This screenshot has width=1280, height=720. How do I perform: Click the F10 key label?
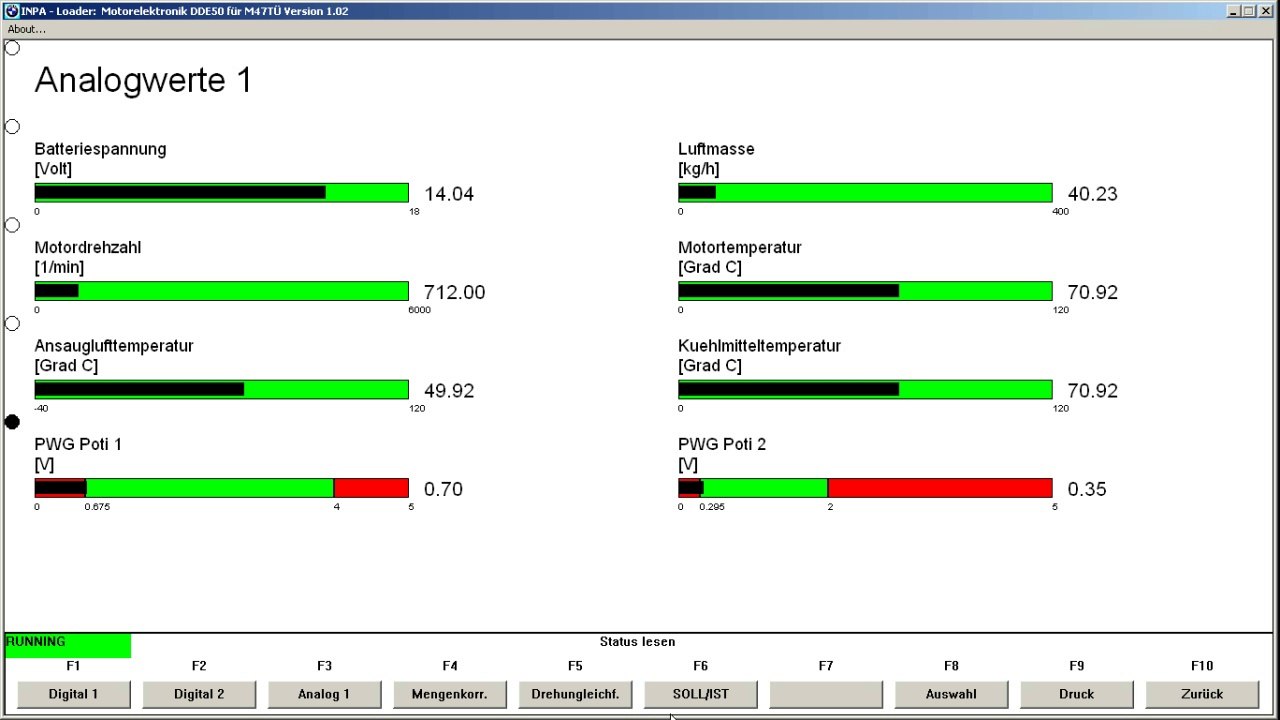click(x=1202, y=666)
